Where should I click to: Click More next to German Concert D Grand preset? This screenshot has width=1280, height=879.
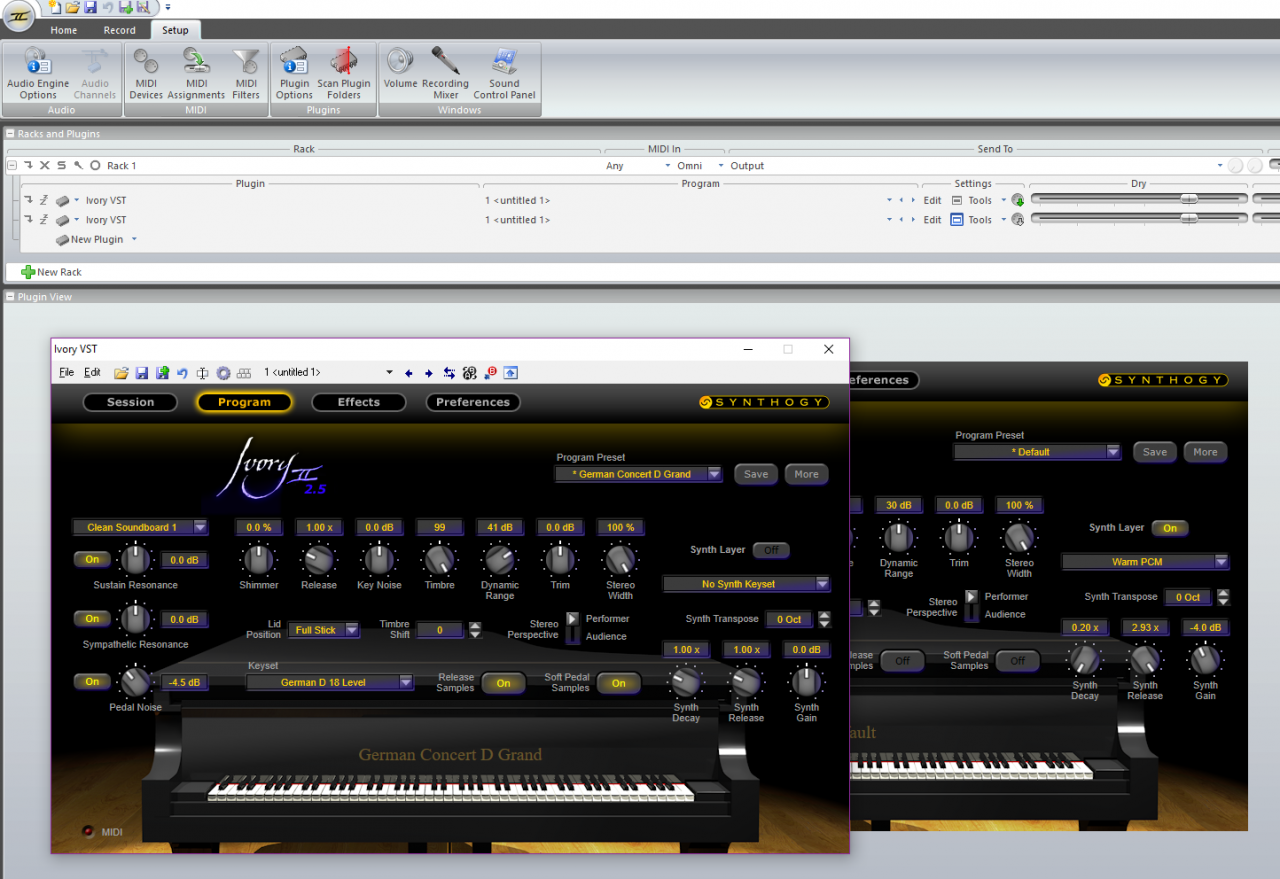point(806,474)
